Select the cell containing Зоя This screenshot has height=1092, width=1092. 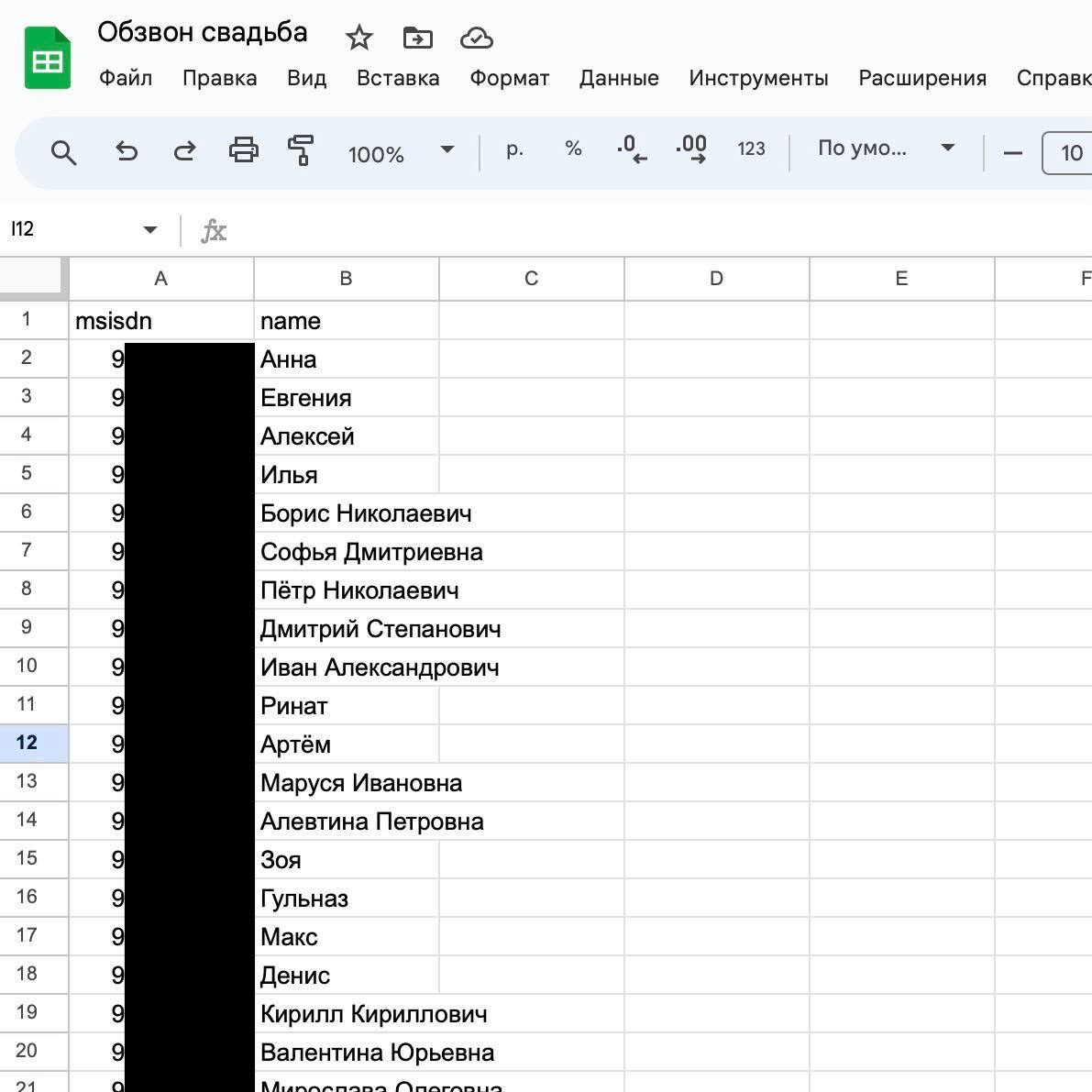[347, 860]
